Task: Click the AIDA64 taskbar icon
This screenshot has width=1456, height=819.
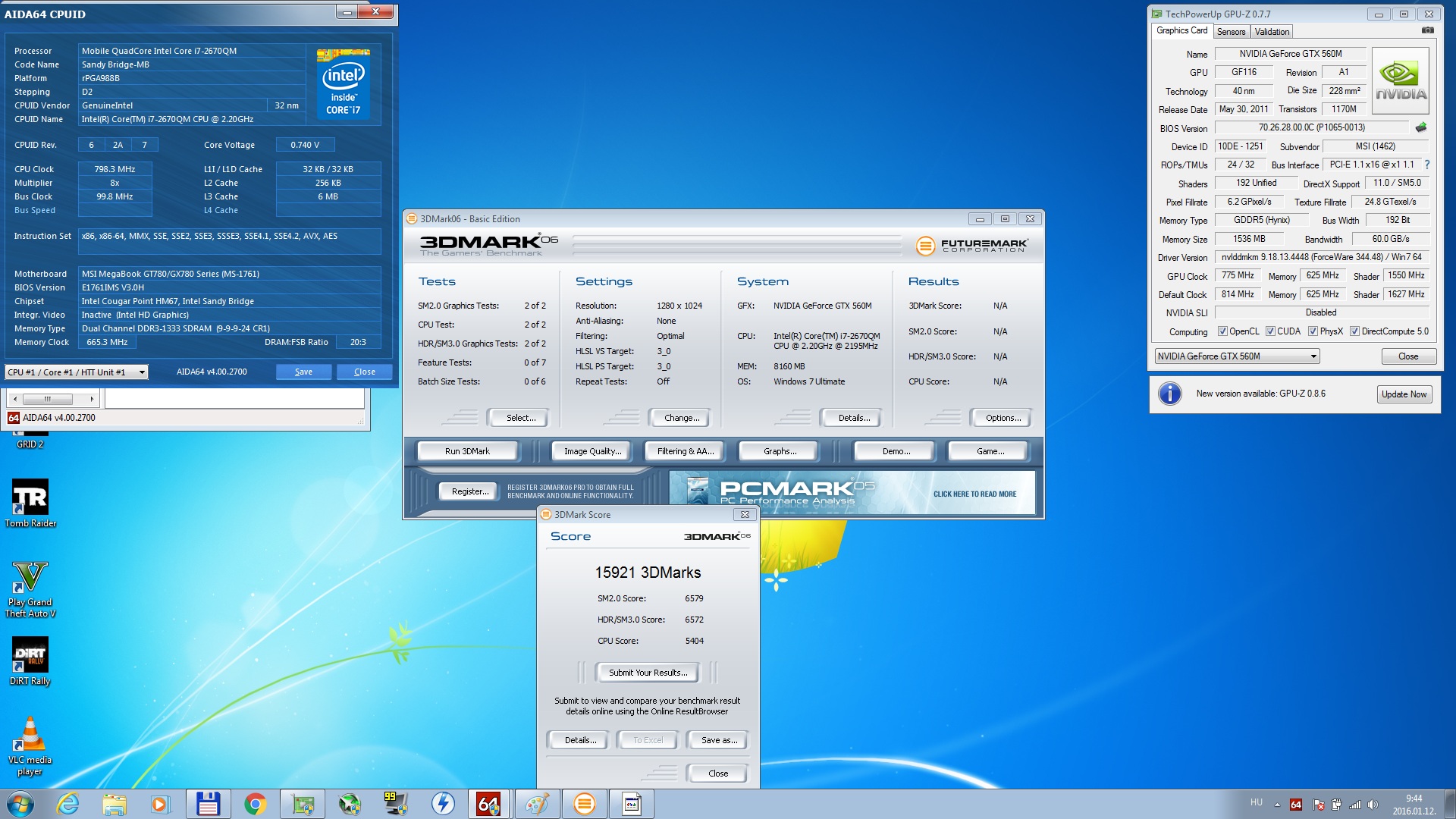Action: coord(488,804)
